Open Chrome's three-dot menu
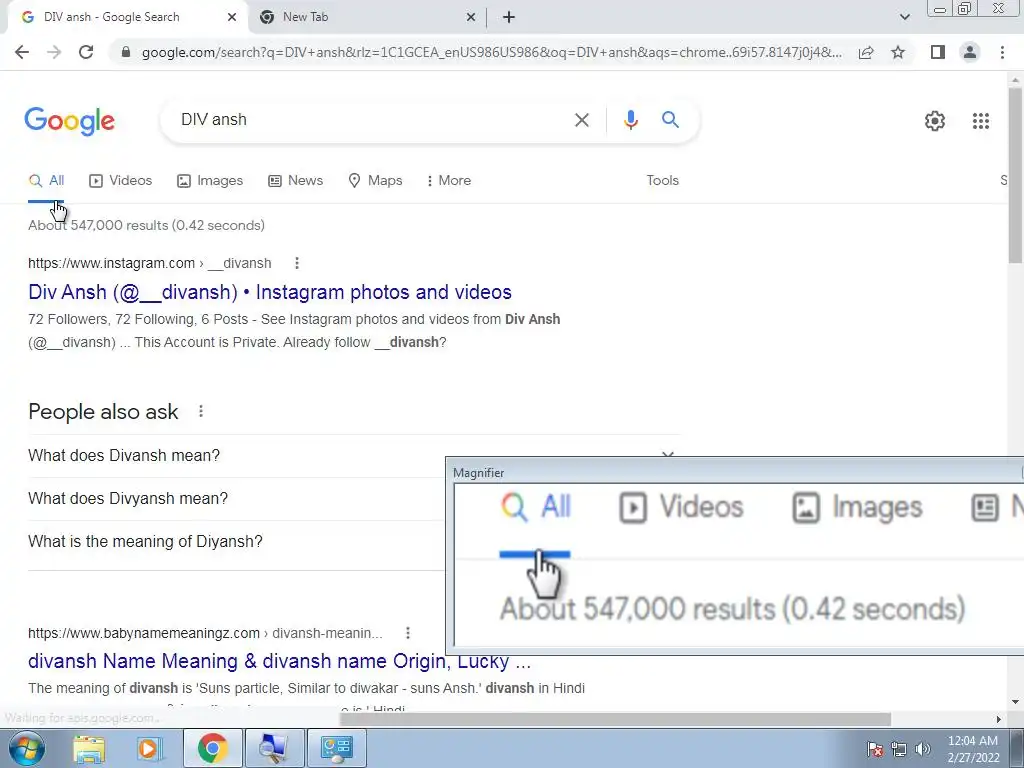Screen dimensions: 1024x768 click(1002, 52)
